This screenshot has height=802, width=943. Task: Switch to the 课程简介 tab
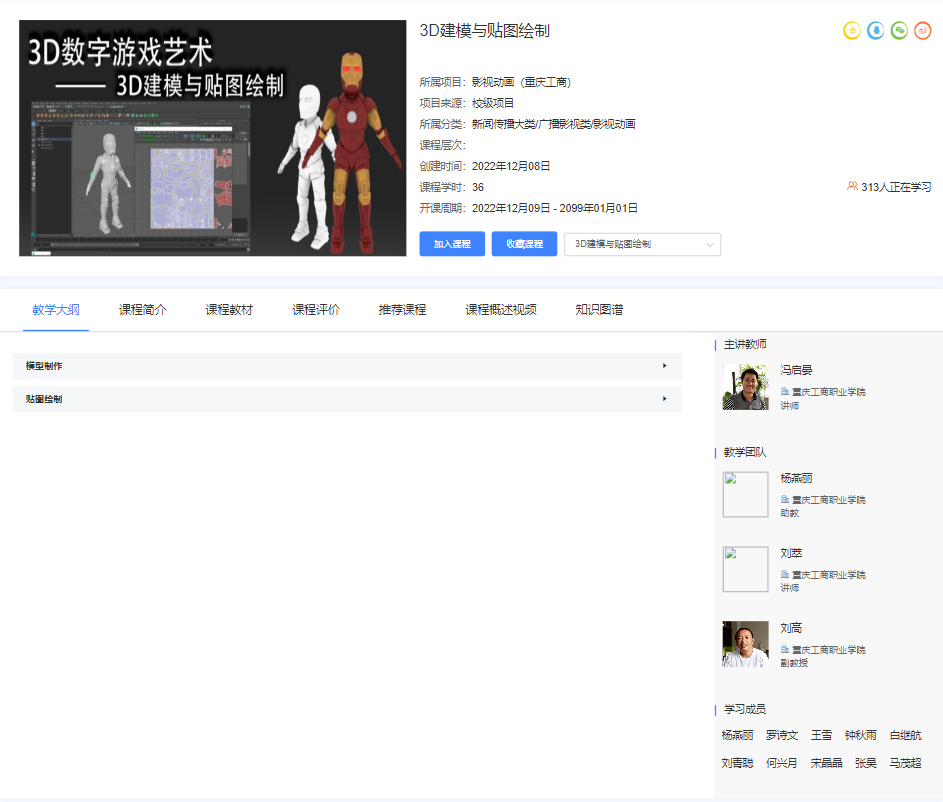click(143, 310)
